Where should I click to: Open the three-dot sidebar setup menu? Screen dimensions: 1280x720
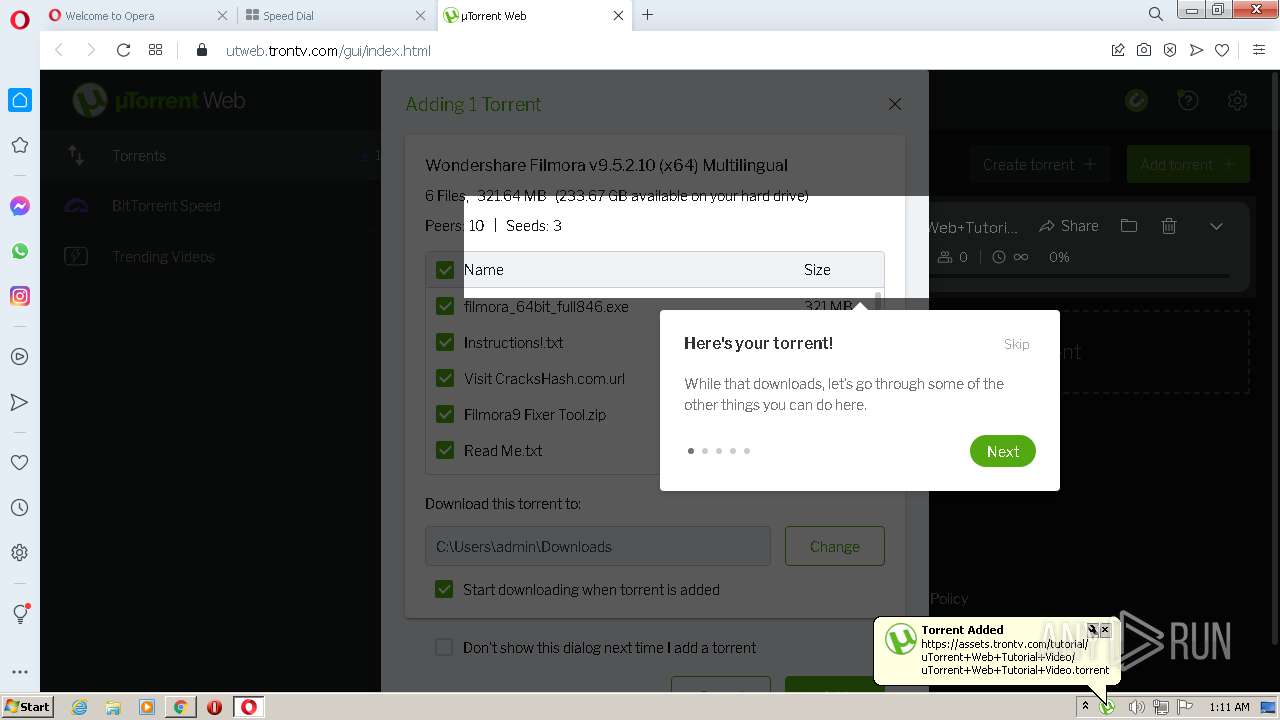pos(19,672)
